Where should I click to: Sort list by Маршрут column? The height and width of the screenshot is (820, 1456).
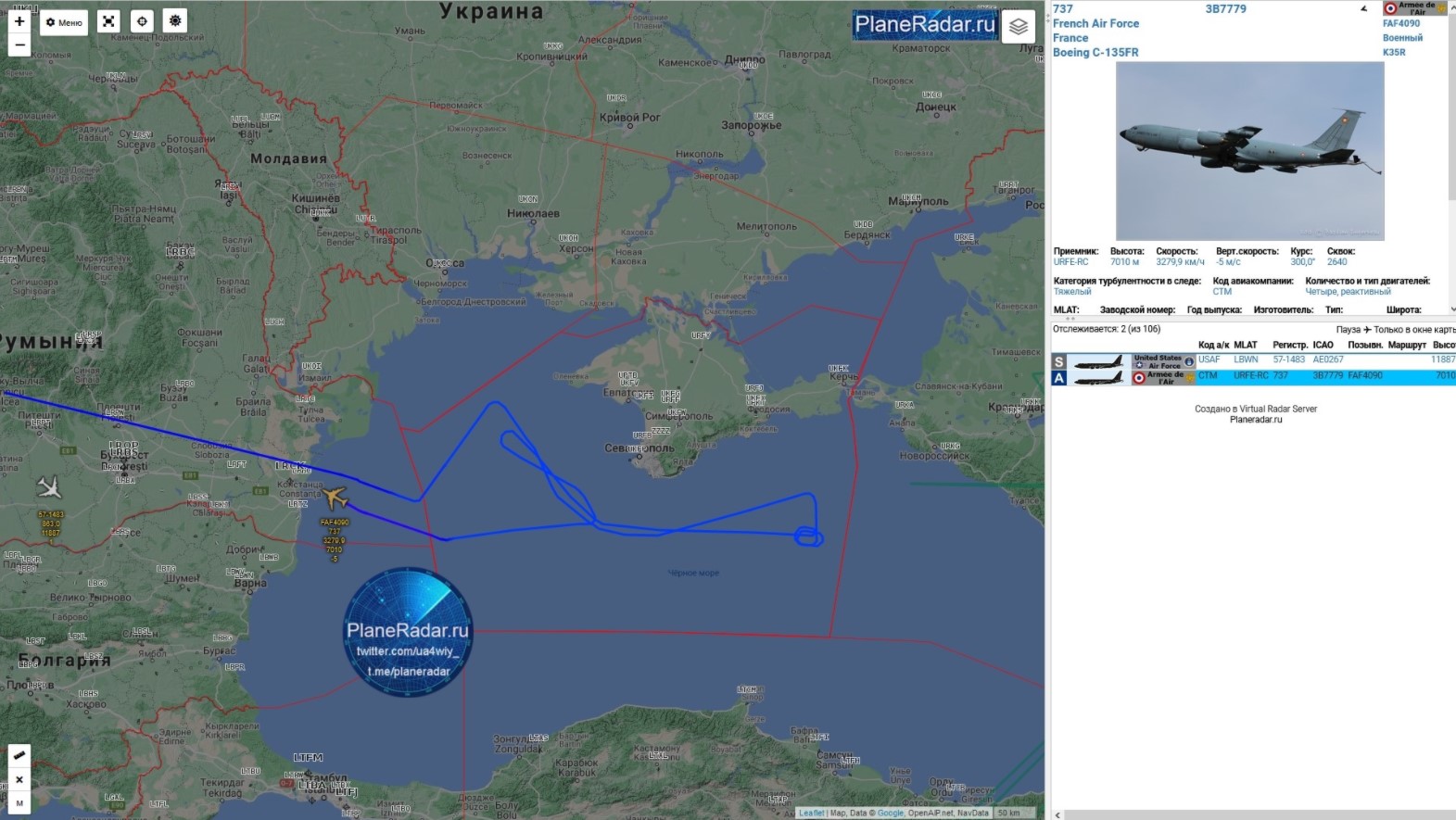click(1407, 345)
